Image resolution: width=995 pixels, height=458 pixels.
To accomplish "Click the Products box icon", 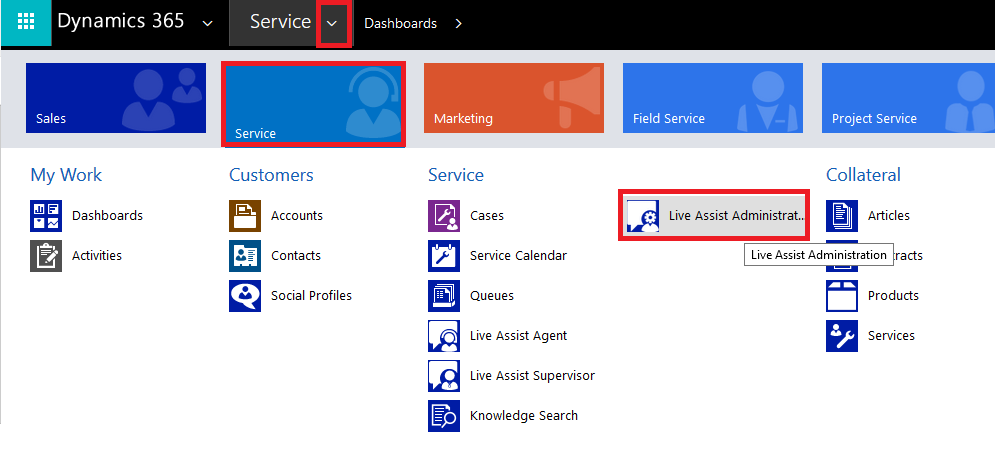I will pos(842,296).
